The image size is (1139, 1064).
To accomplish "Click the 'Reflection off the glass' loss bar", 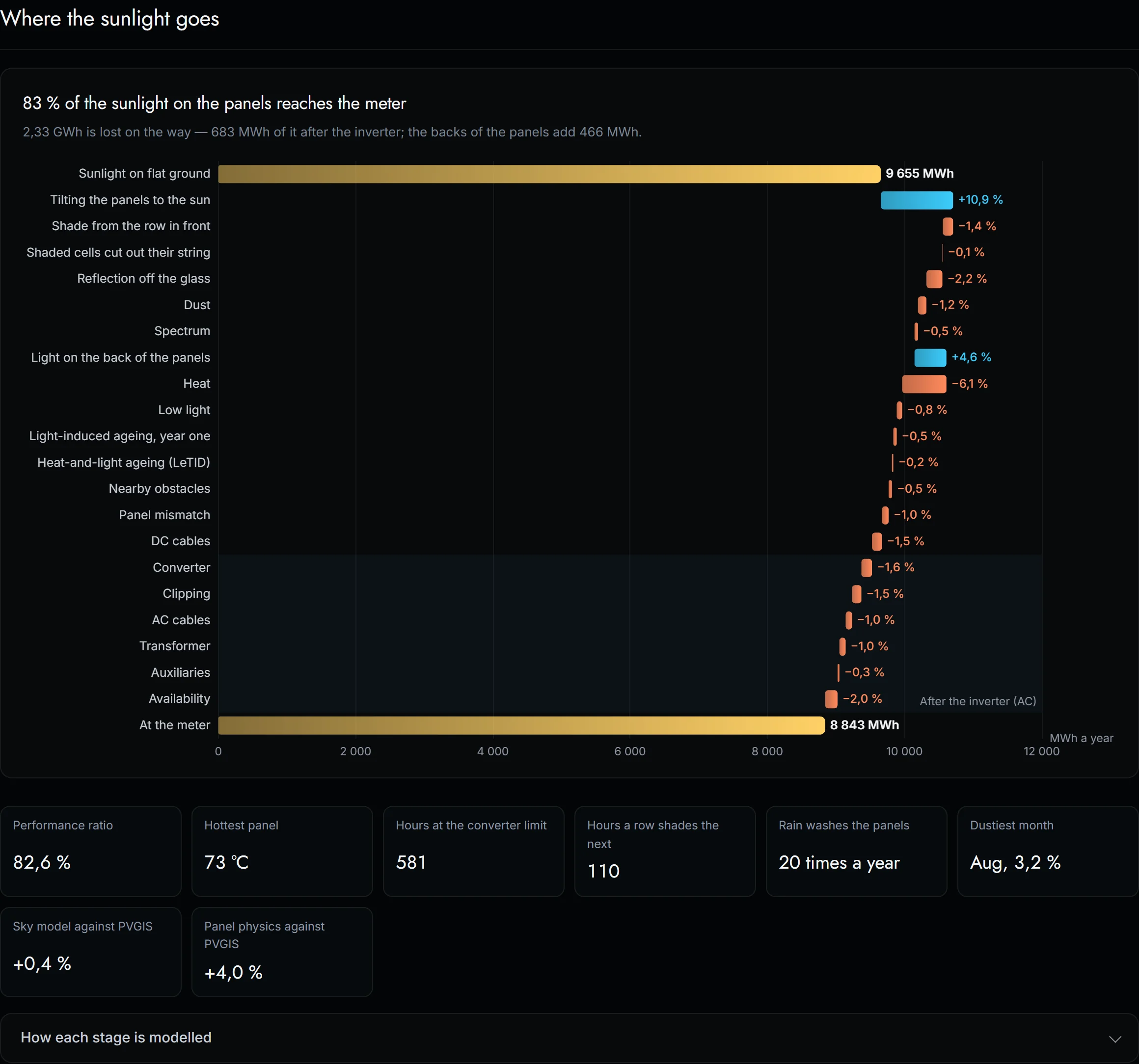I will 934,279.
